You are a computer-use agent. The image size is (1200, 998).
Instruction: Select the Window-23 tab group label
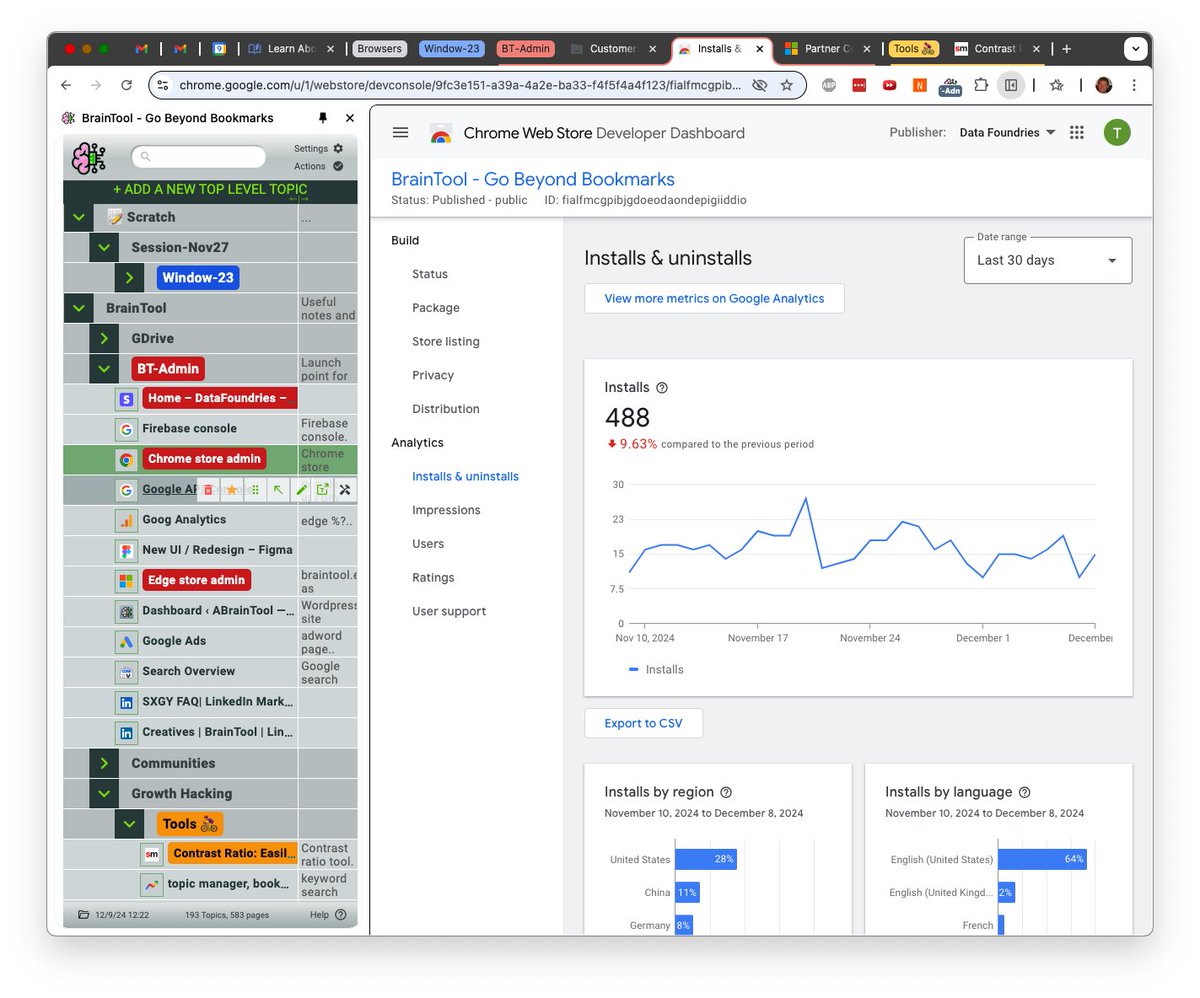click(x=451, y=48)
